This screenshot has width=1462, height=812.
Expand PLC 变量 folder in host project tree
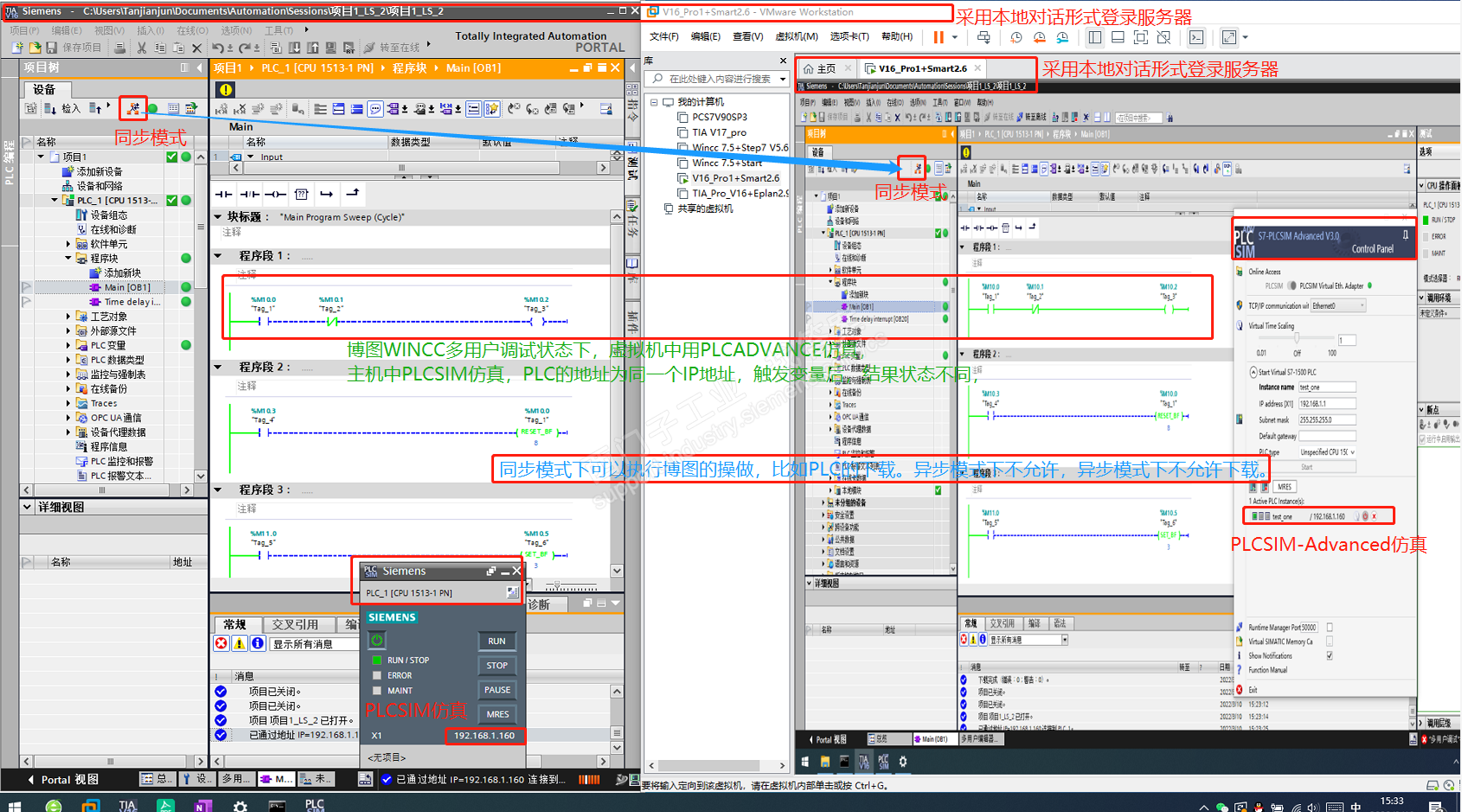[x=68, y=345]
